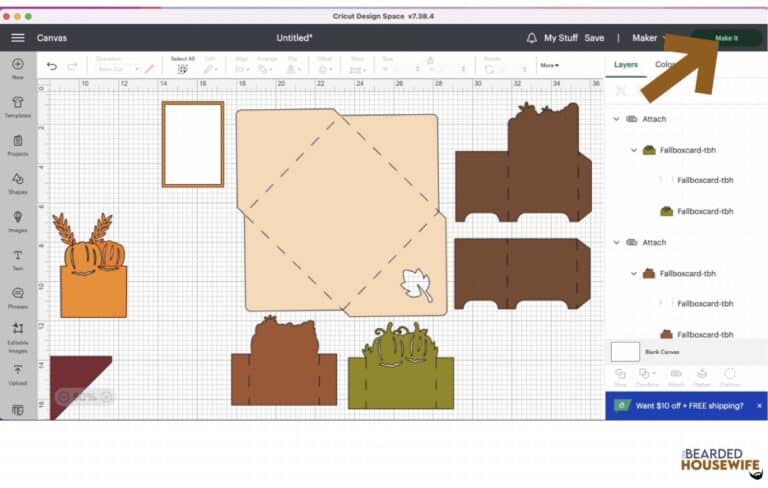768x488 pixels.
Task: Click the green Make It button
Action: 726,38
